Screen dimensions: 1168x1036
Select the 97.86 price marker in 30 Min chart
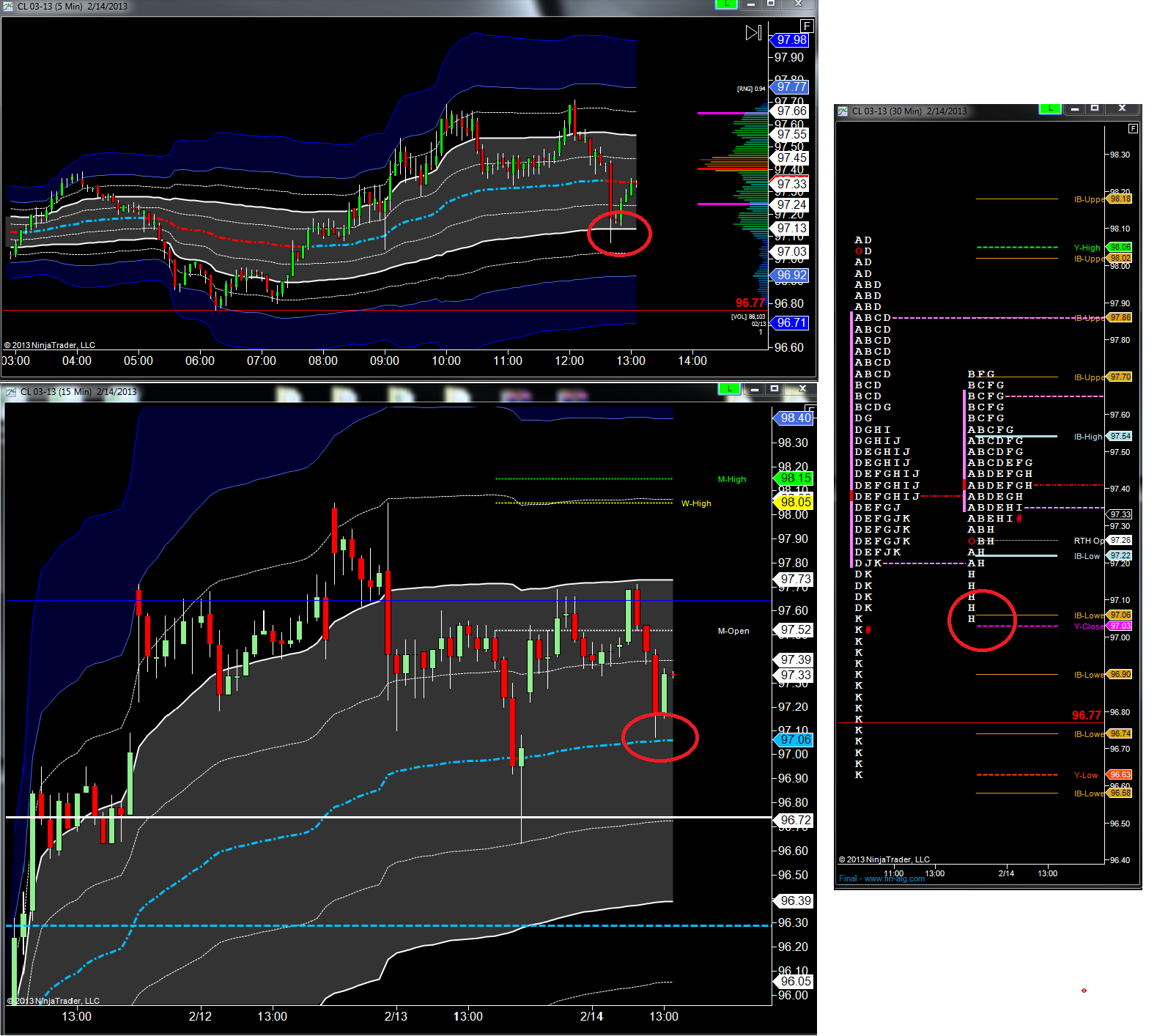tap(1120, 318)
